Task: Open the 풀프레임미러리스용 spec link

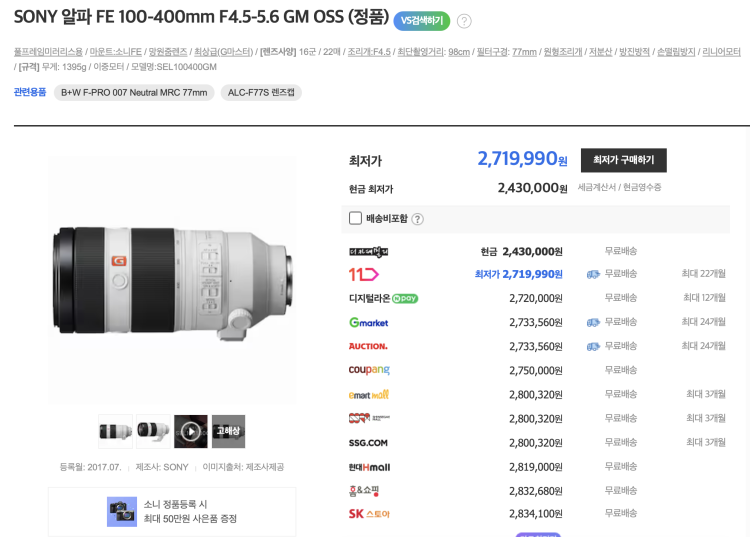Action: click(48, 52)
